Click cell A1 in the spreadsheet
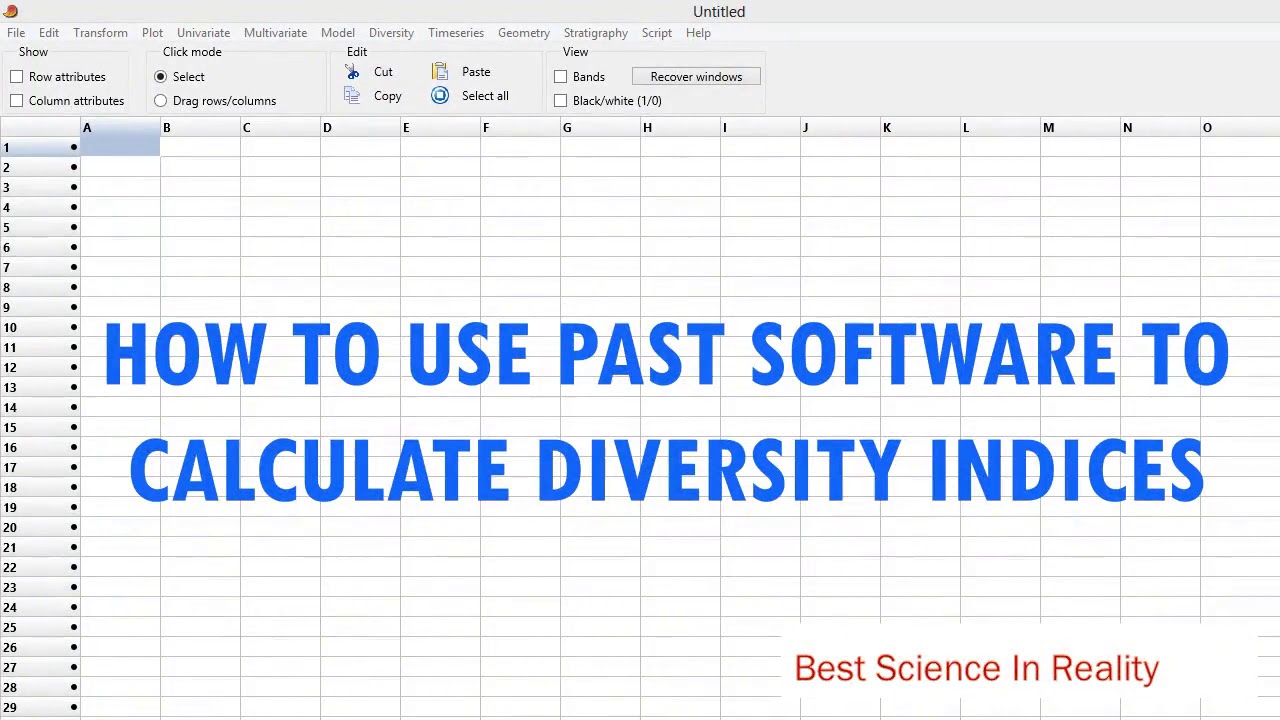Image resolution: width=1280 pixels, height=720 pixels. [x=120, y=148]
